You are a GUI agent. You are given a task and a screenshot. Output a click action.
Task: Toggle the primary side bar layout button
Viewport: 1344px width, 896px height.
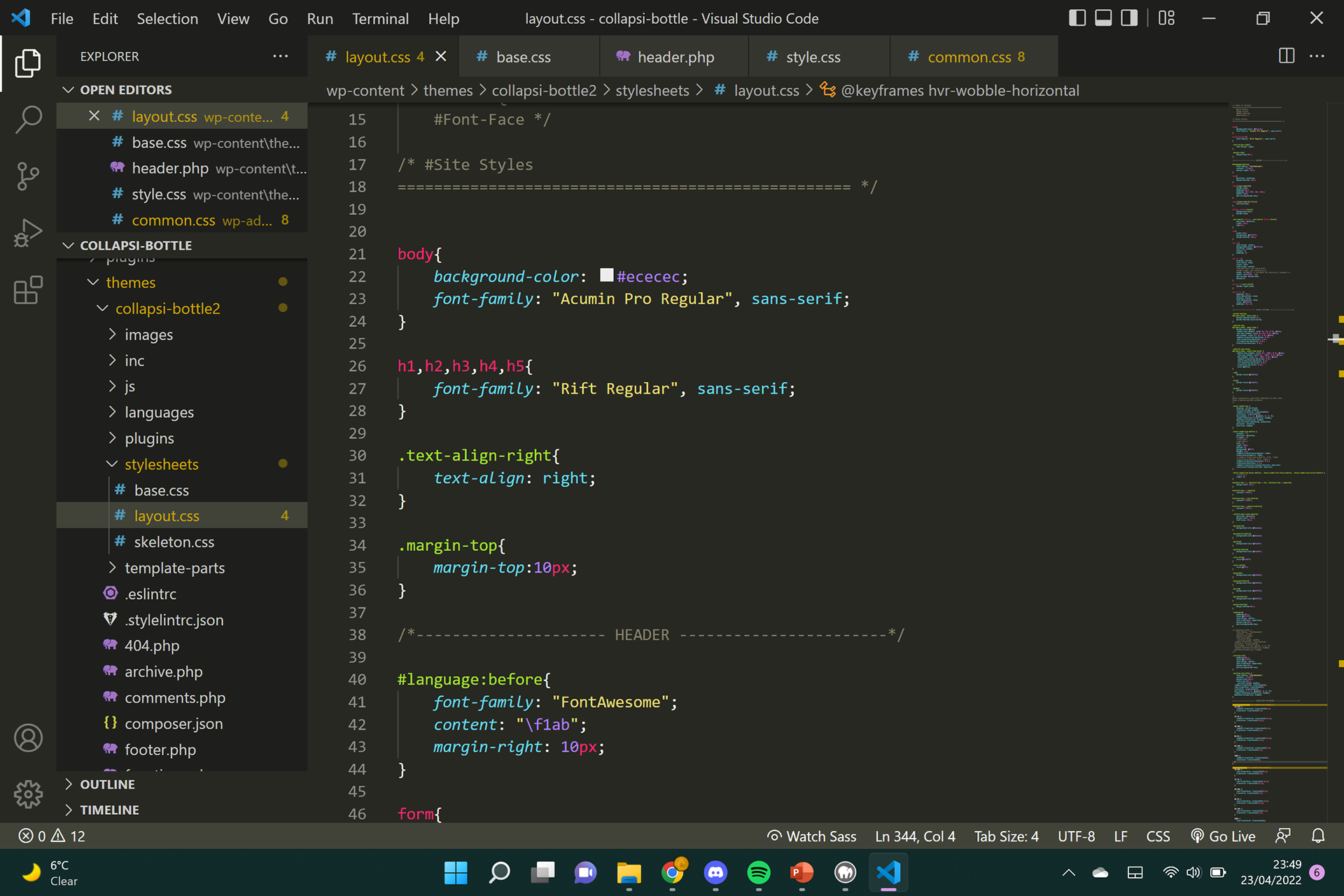(1077, 18)
